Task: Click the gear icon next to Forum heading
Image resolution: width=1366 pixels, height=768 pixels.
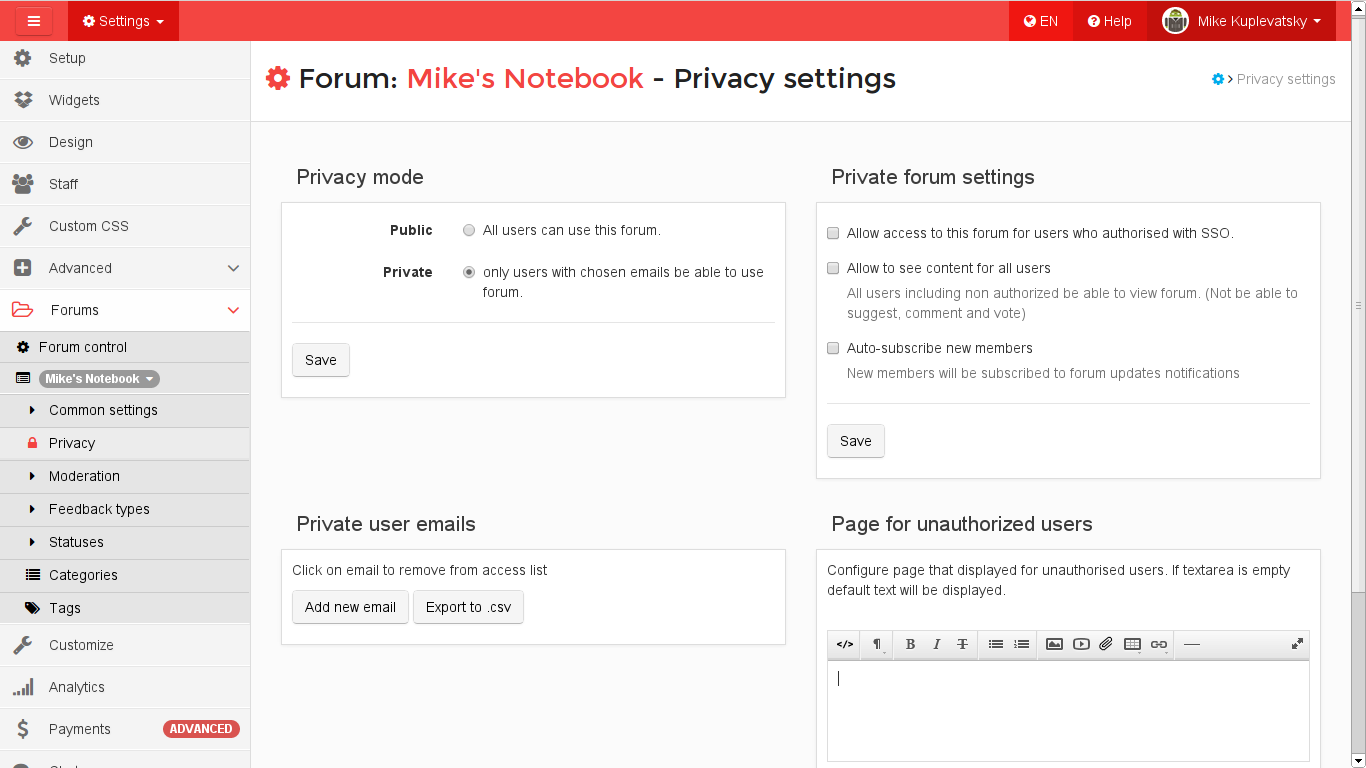Action: 278,78
